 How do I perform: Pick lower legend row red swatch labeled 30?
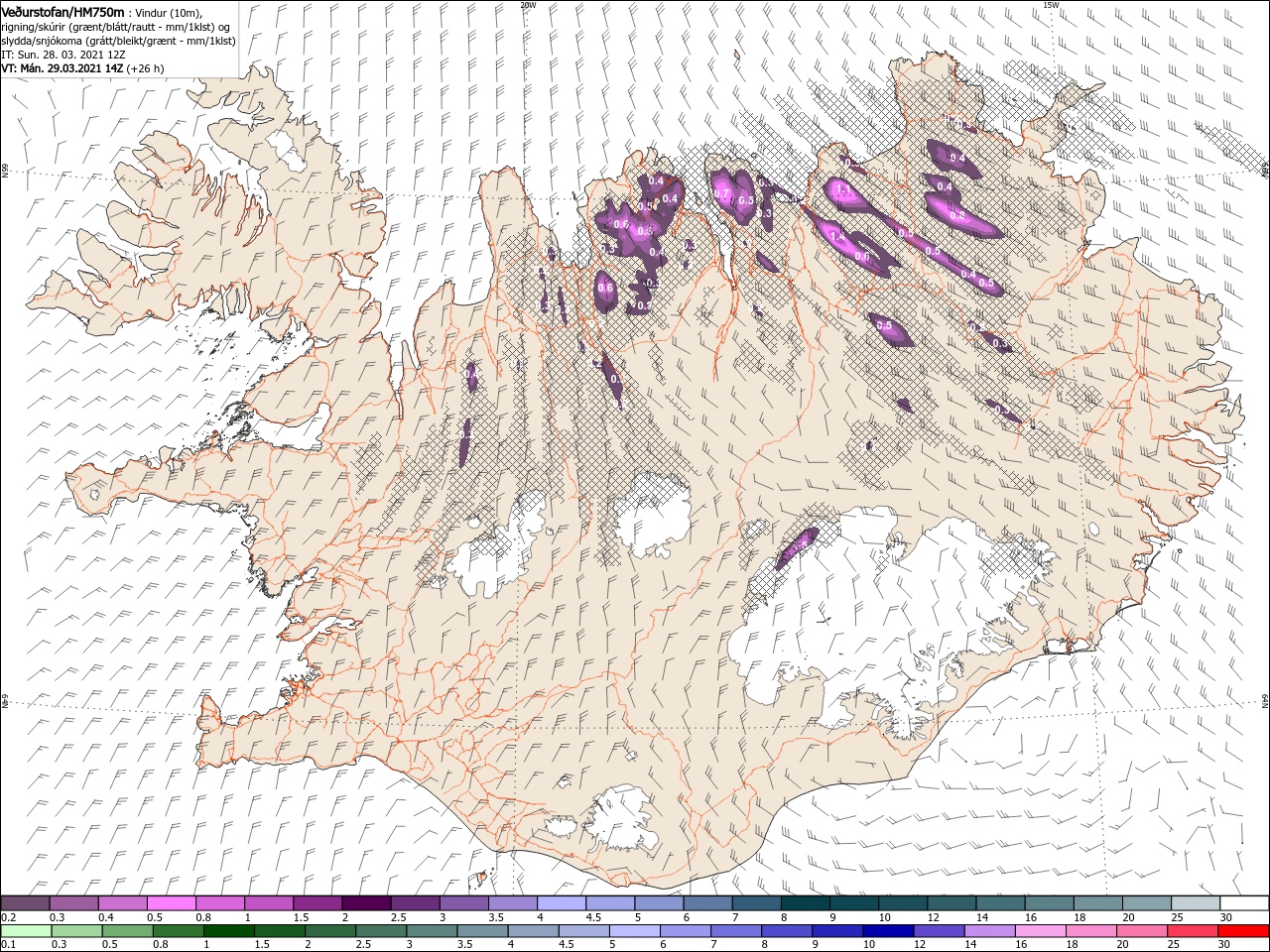pyautogui.click(x=1242, y=931)
